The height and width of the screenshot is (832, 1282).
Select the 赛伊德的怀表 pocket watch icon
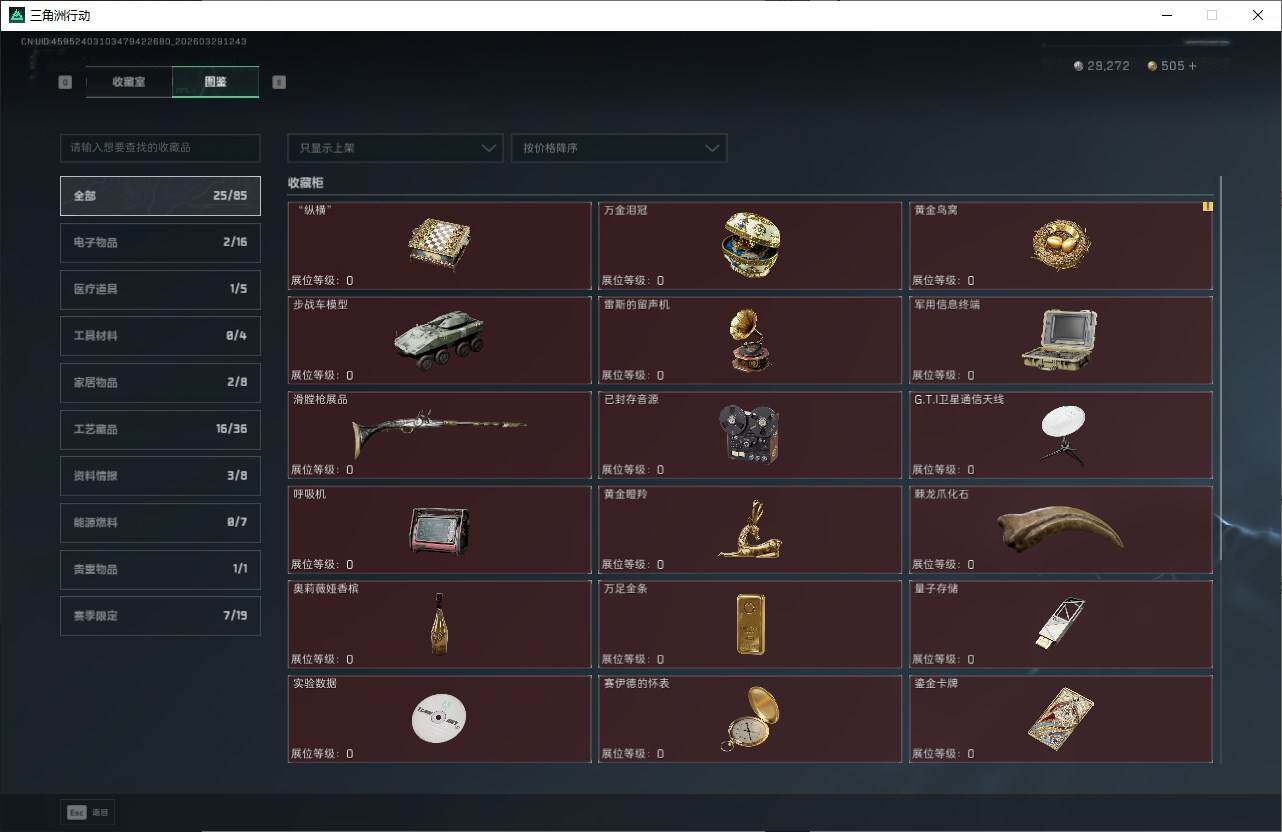(750, 718)
